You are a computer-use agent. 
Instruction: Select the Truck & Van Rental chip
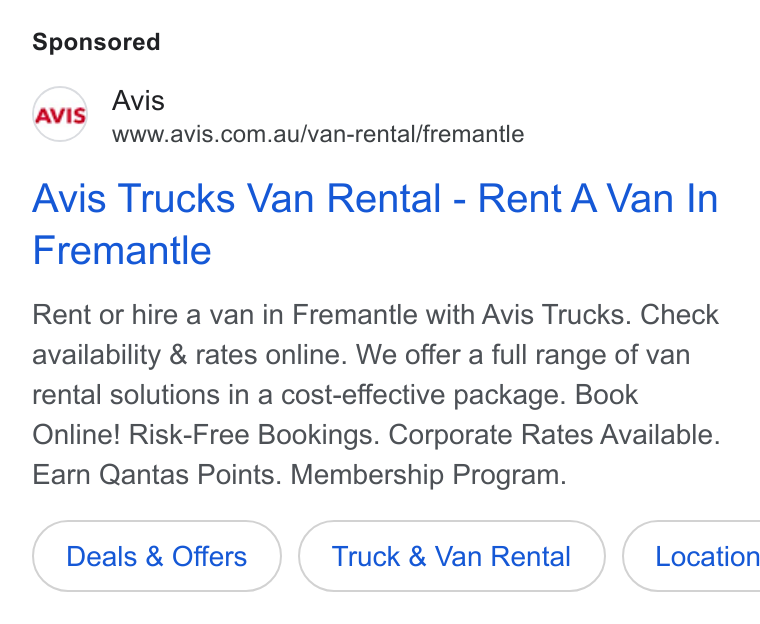tap(451, 556)
